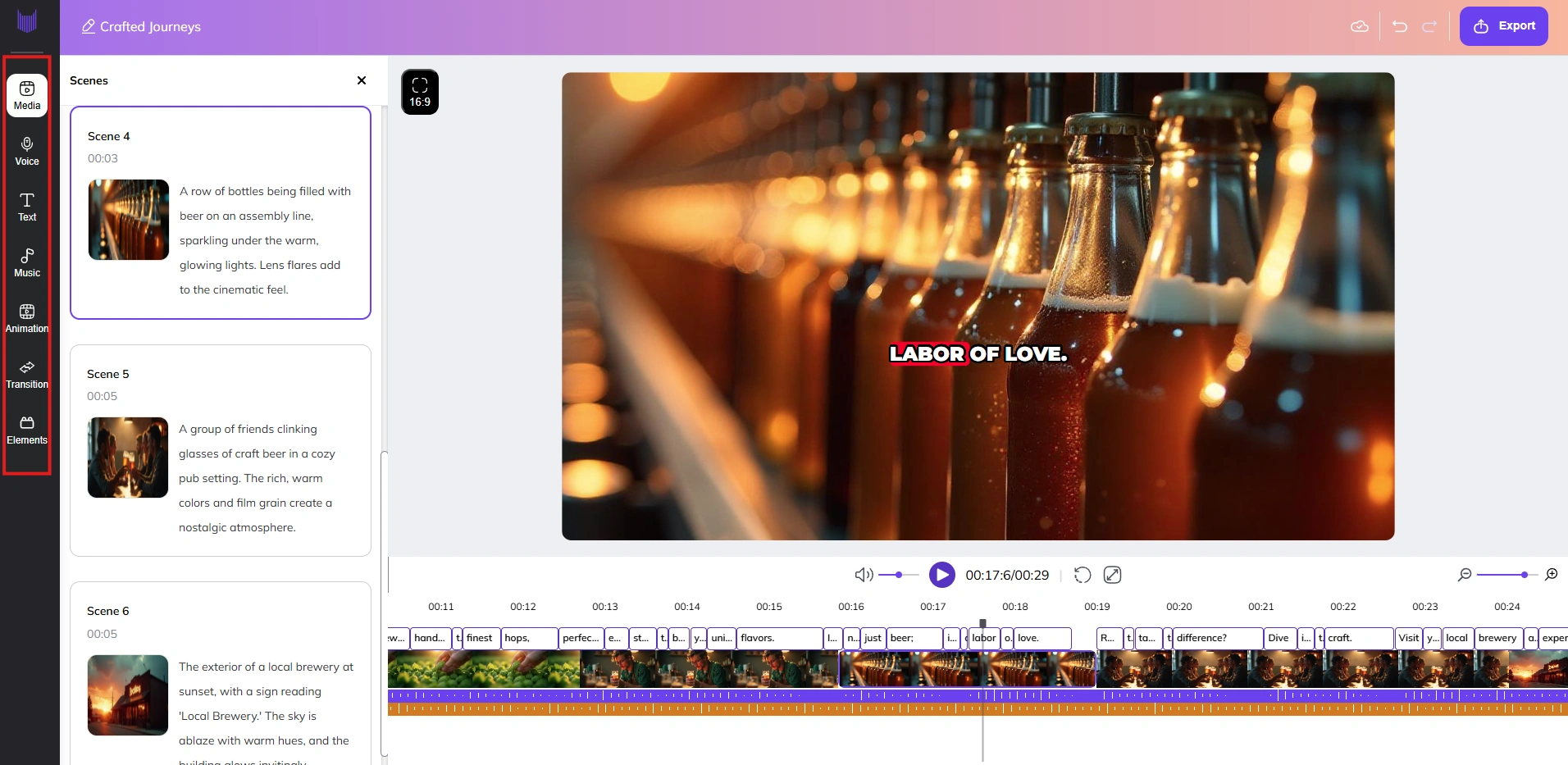Click the app logo at top left
The width and height of the screenshot is (1568, 765).
click(27, 21)
